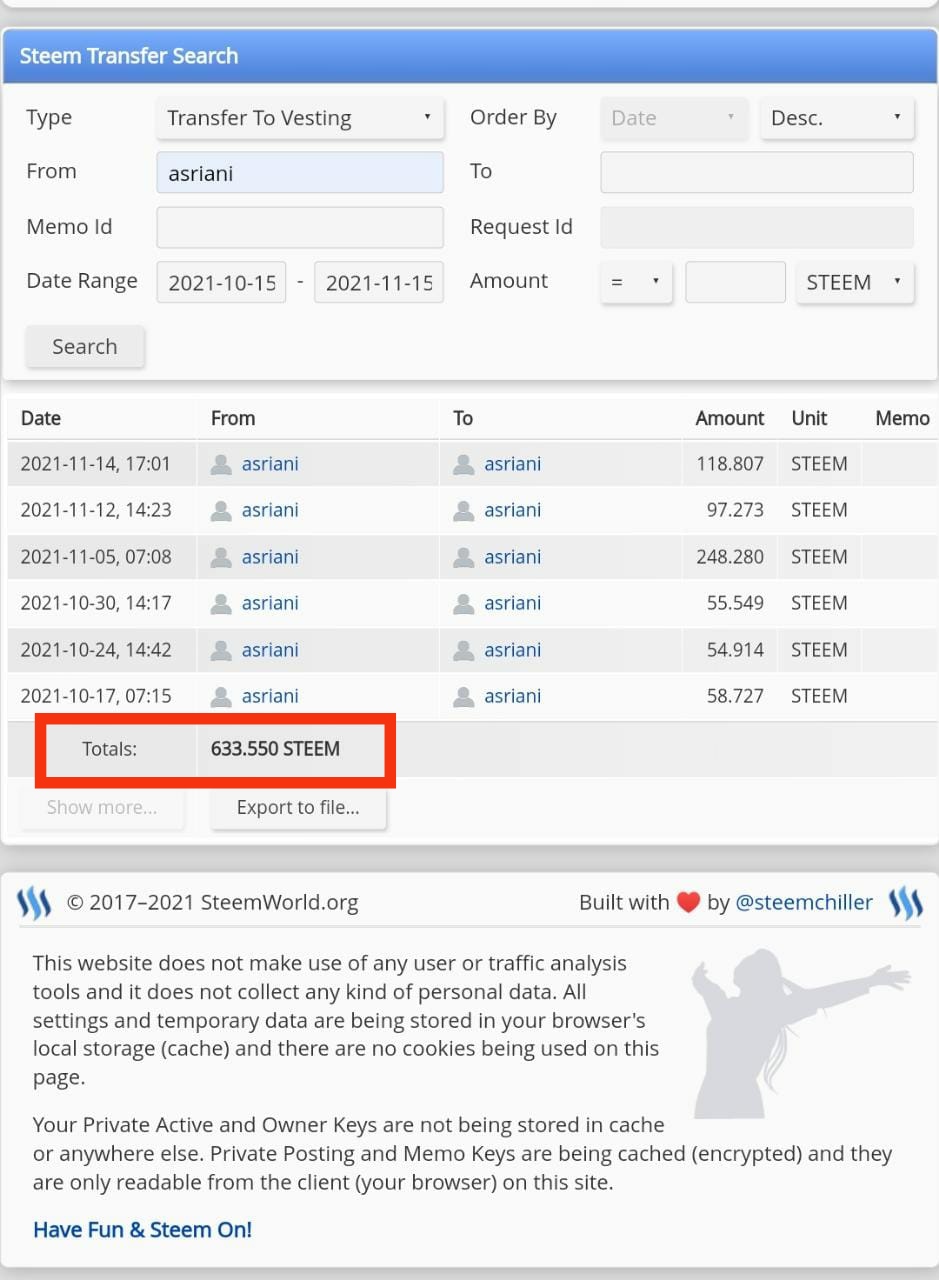Open From asriani link in 2021-11-14 row
This screenshot has width=939, height=1280.
pos(270,464)
